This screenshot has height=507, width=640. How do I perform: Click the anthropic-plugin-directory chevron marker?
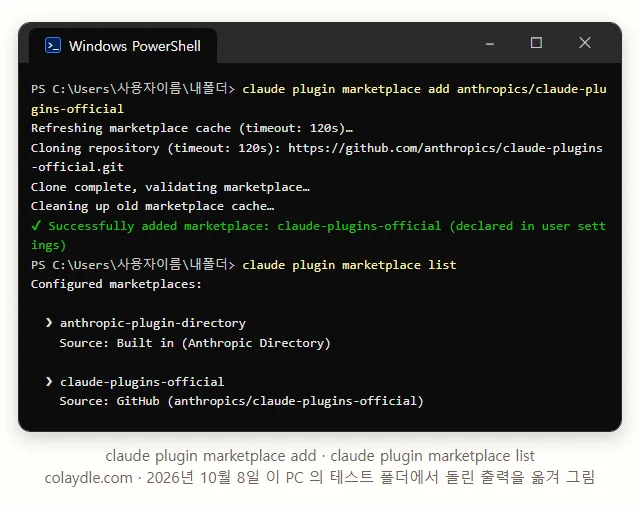coord(49,323)
